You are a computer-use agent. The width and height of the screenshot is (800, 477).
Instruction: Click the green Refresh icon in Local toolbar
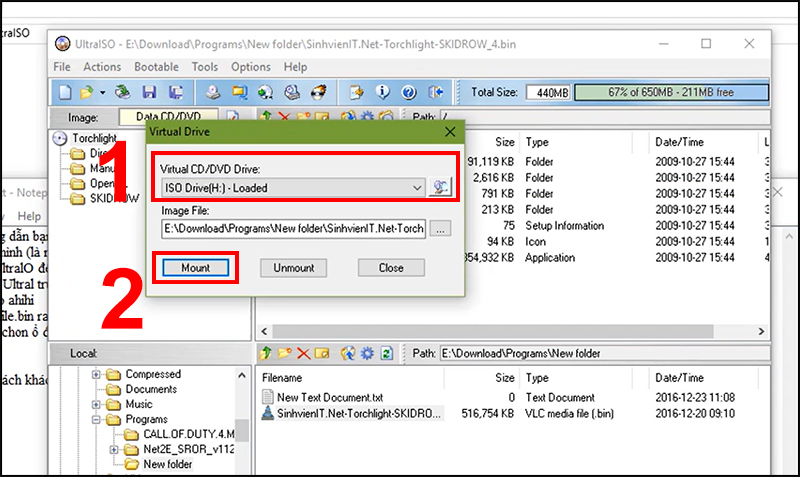click(387, 353)
